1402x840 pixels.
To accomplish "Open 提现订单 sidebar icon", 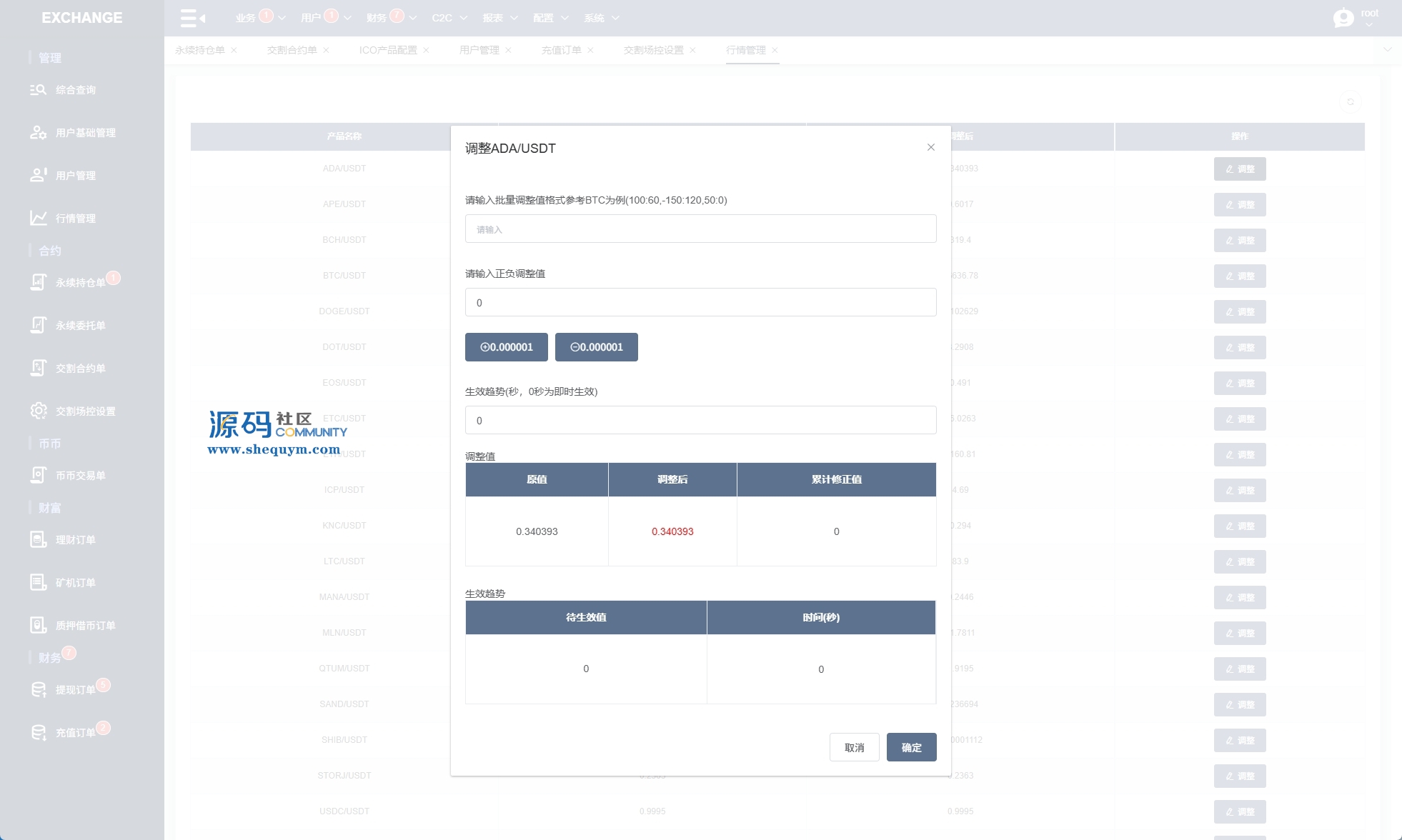I will (38, 689).
